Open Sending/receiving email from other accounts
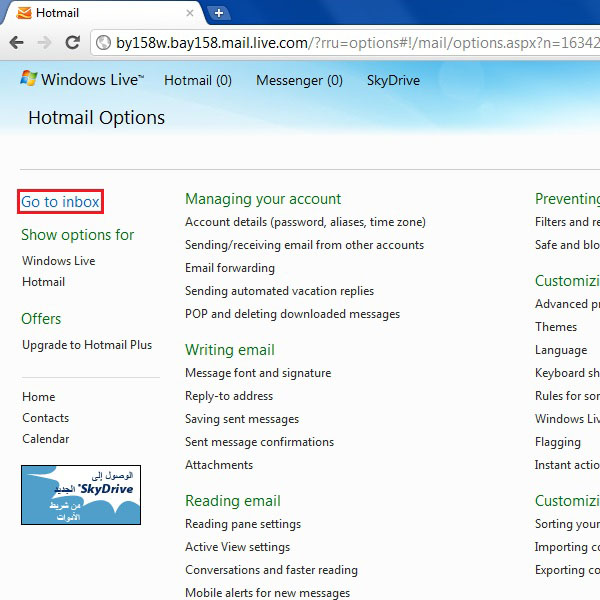This screenshot has height=600, width=600. click(305, 245)
